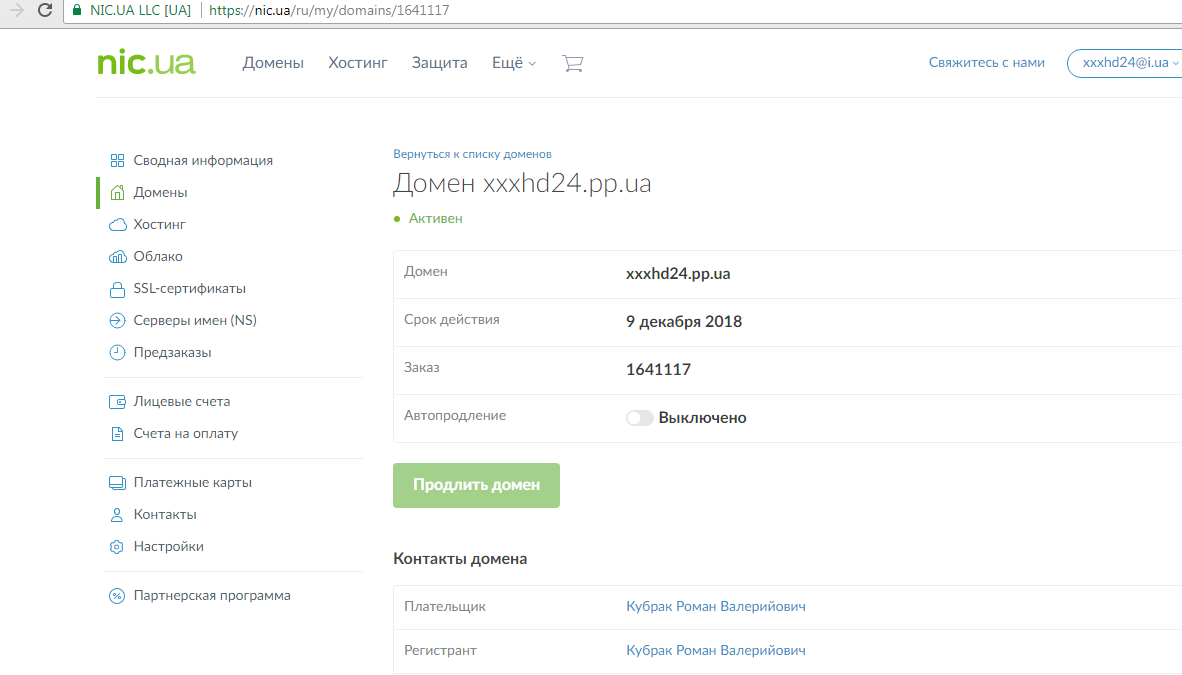Image resolution: width=1182 pixels, height=675 pixels.
Task: Open the xxxhd24@i.ua account dropdown
Action: coord(1125,63)
